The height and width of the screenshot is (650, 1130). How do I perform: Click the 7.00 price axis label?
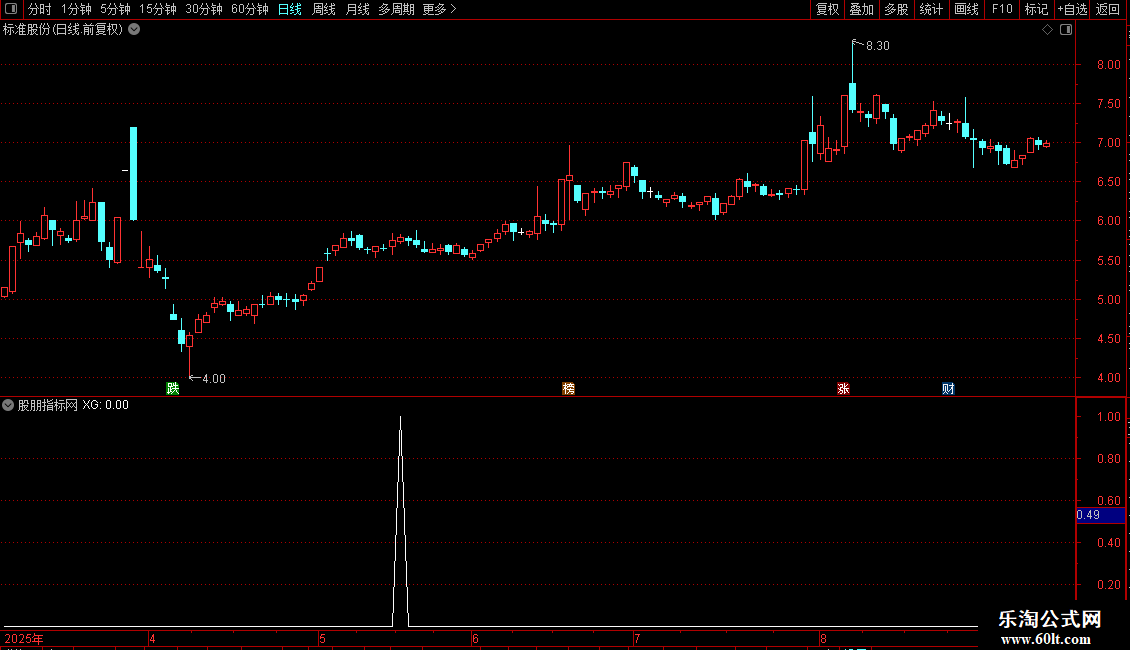(1108, 143)
